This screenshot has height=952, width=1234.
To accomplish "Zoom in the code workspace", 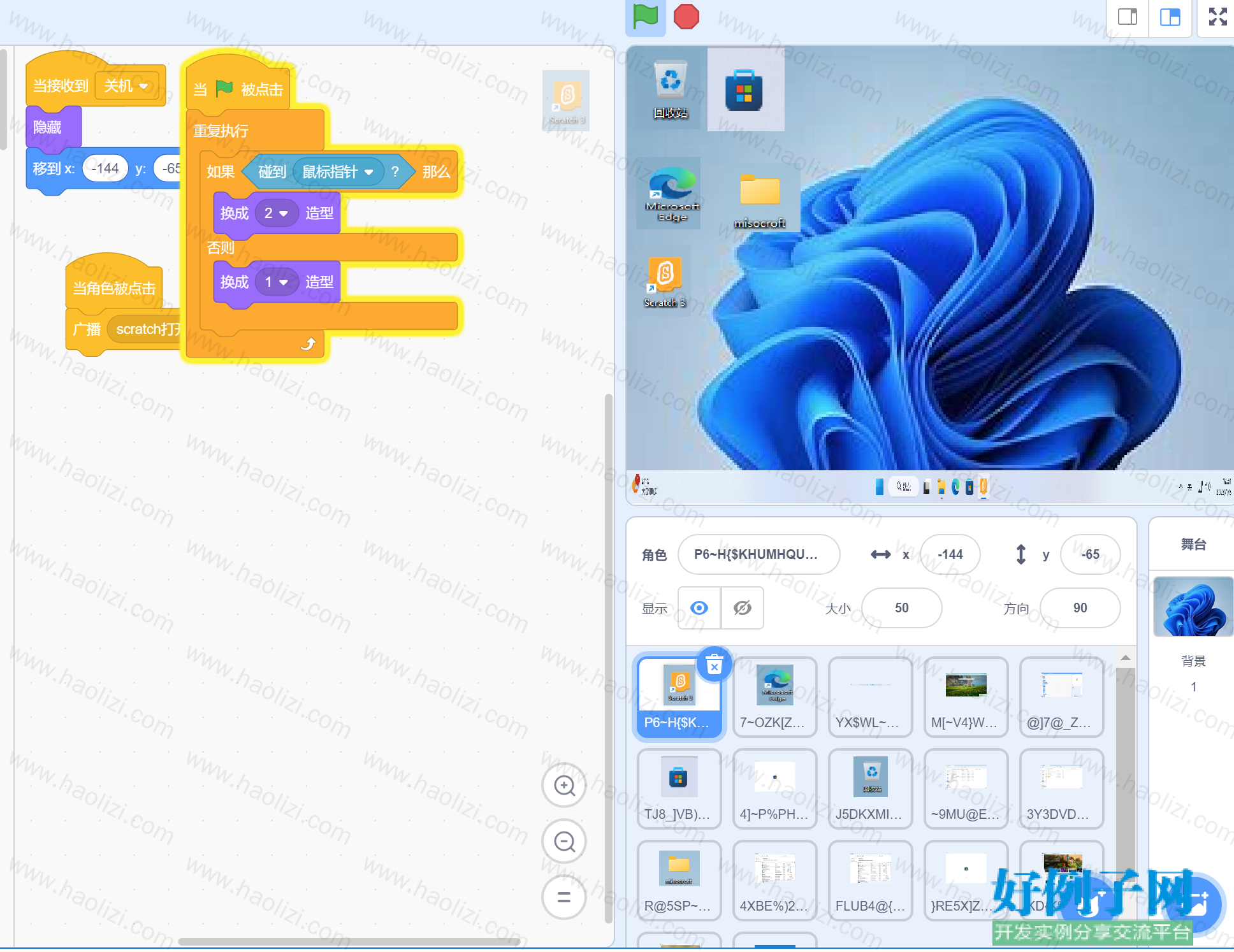I will click(x=564, y=785).
